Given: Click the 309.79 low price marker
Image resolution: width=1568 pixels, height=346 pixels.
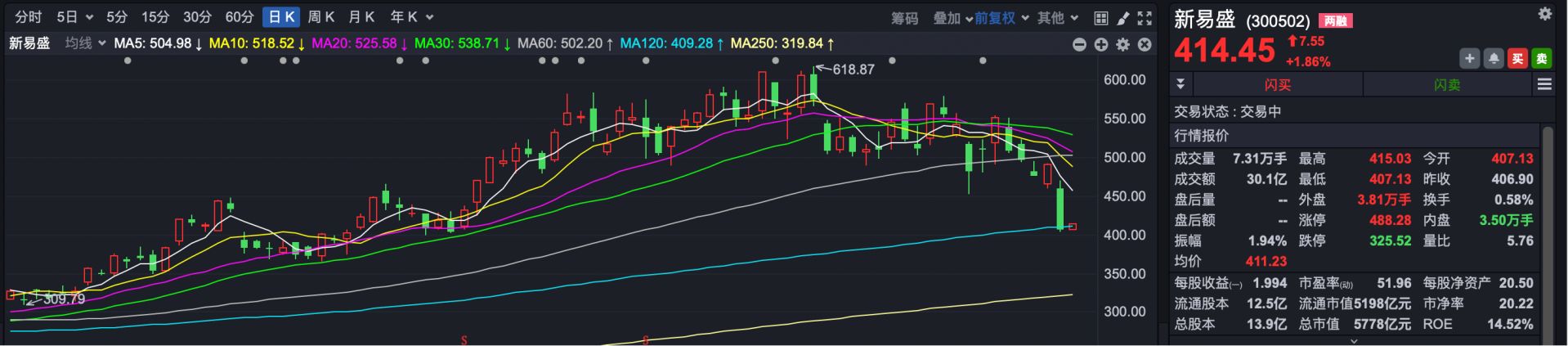Looking at the screenshot, I should point(64,299).
